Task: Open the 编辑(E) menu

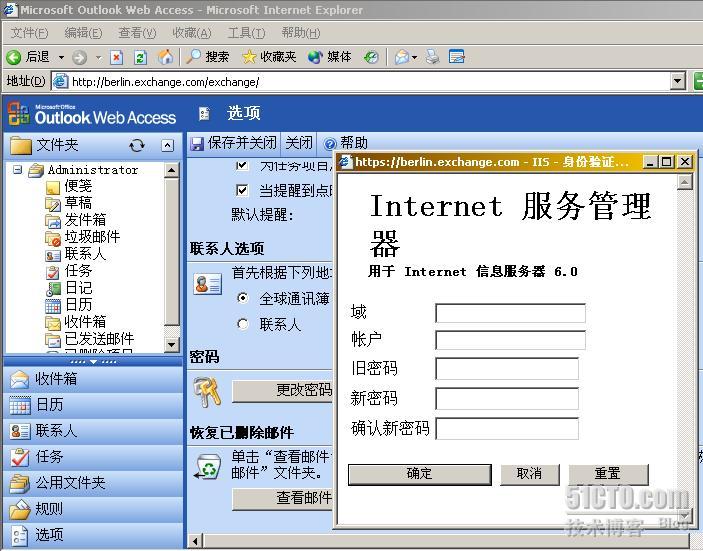Action: 83,33
